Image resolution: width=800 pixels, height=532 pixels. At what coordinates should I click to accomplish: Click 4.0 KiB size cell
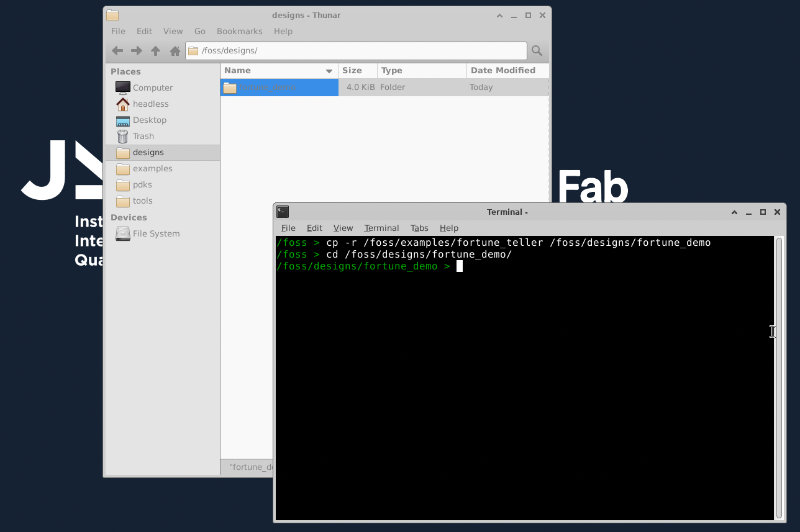click(360, 87)
